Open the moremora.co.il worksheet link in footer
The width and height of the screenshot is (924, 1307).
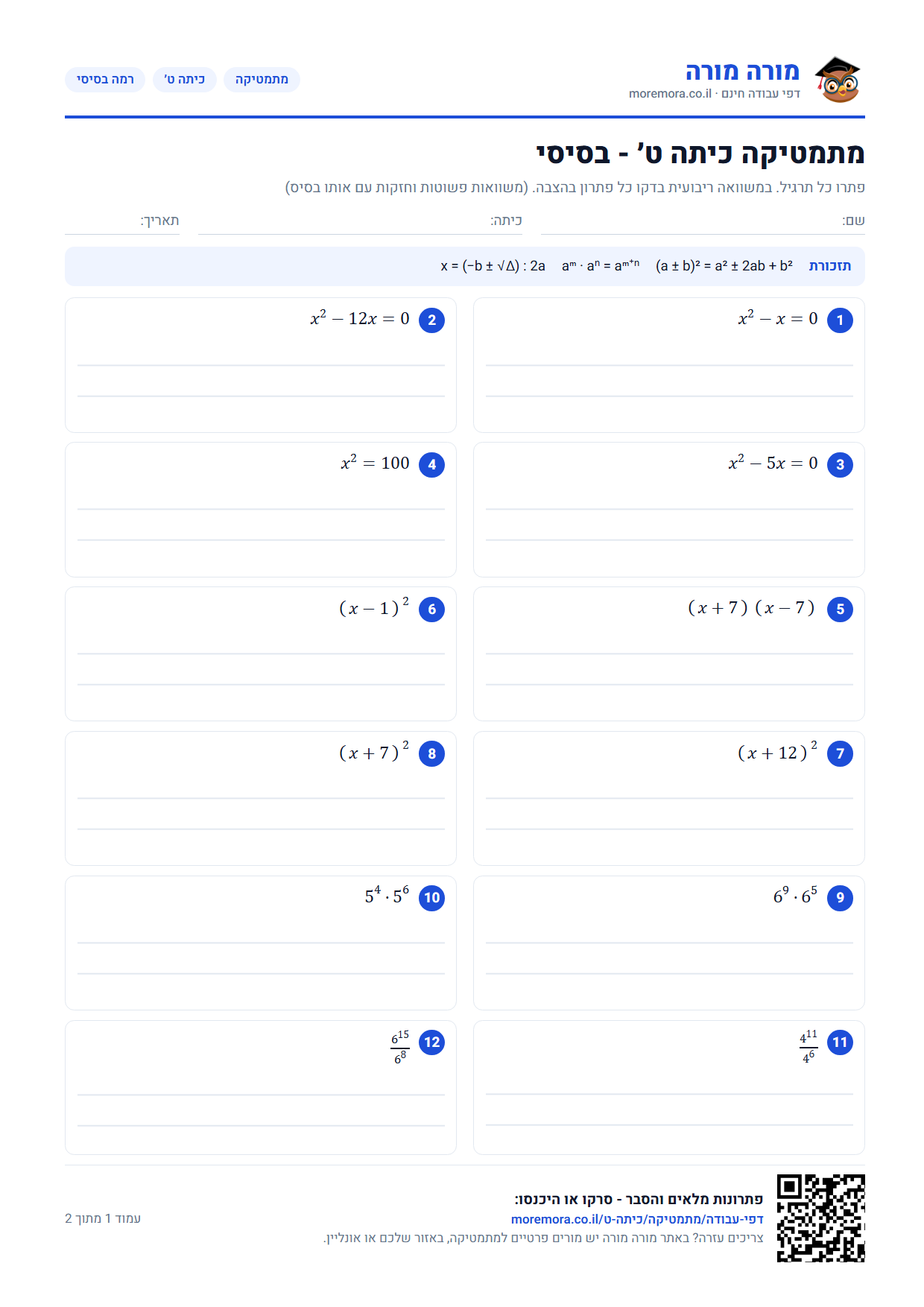[637, 1219]
